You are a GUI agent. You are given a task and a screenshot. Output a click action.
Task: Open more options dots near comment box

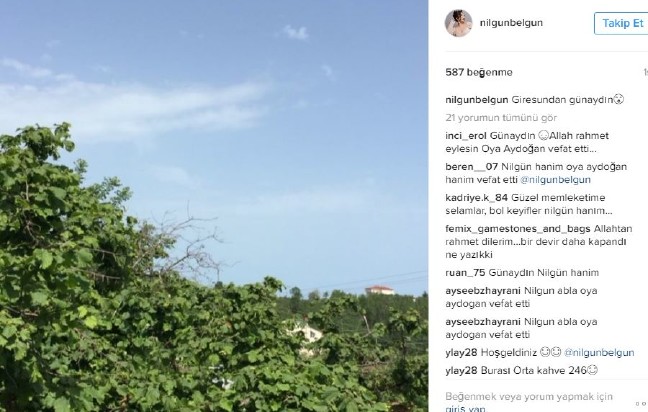point(641,403)
